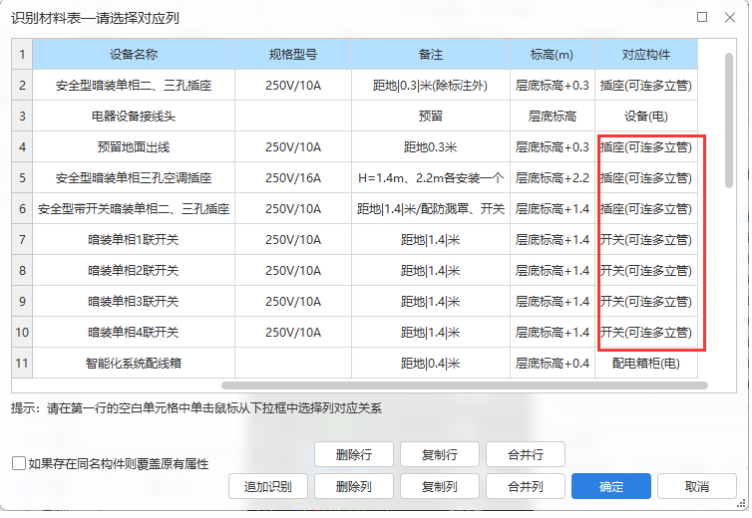Click the 删除行 button
The image size is (752, 518).
pyautogui.click(x=353, y=454)
